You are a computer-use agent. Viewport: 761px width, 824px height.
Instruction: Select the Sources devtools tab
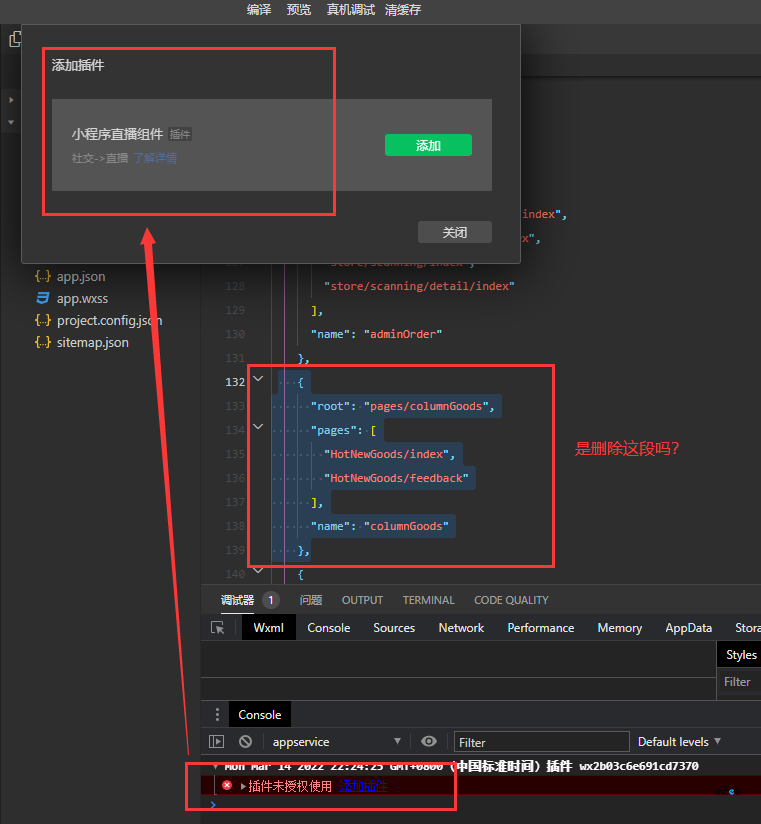pos(394,627)
